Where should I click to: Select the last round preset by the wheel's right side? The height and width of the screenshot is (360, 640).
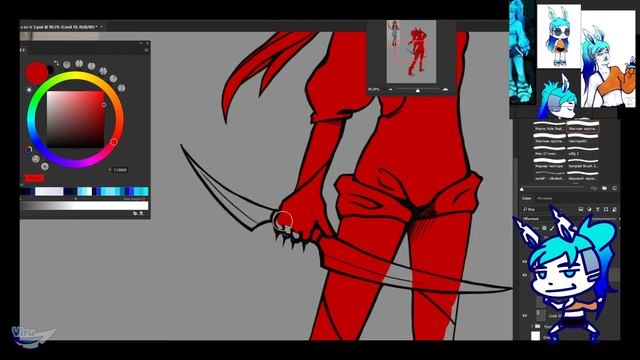click(122, 88)
